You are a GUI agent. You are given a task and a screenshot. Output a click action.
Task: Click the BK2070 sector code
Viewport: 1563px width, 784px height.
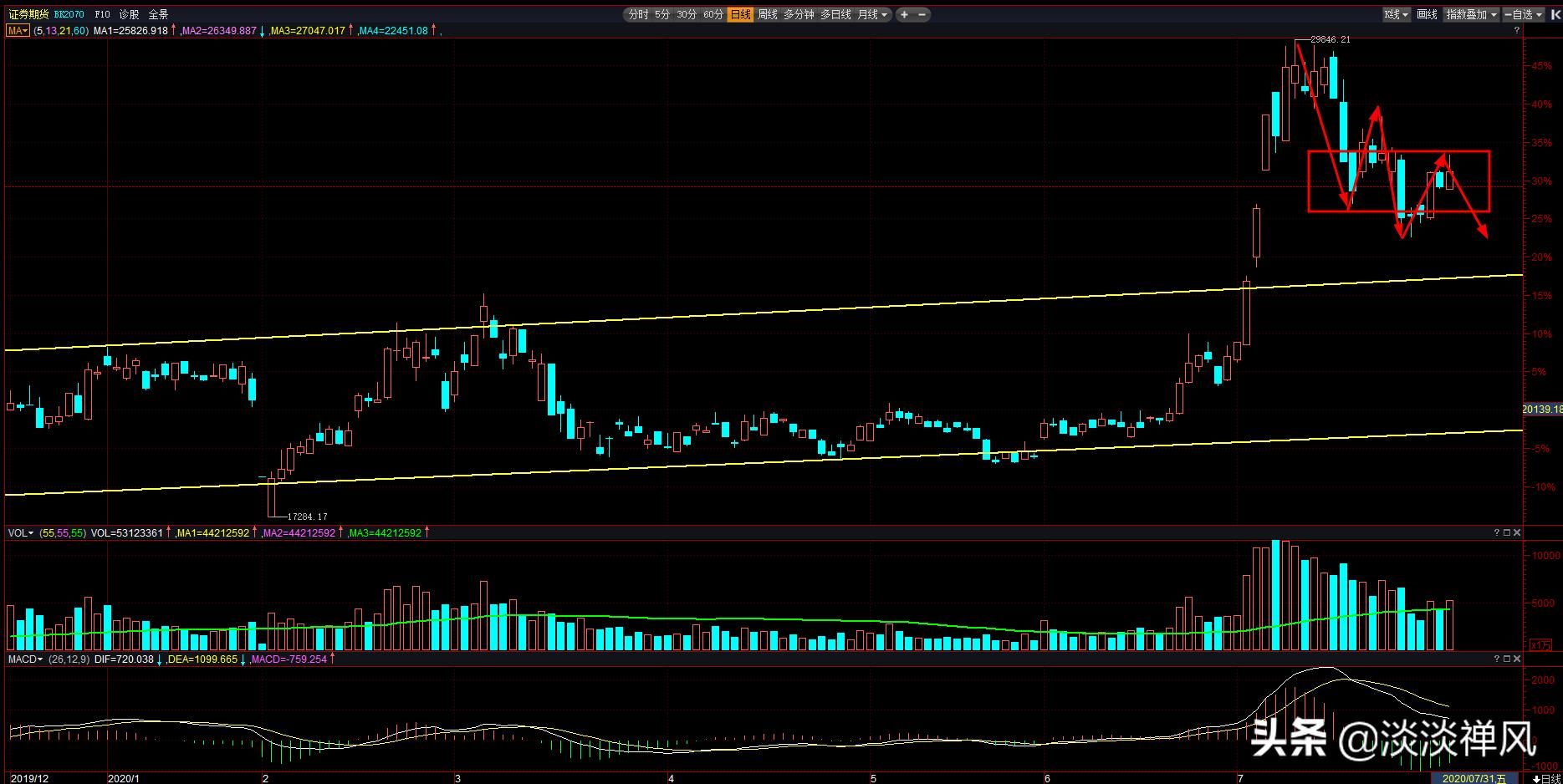(x=69, y=14)
